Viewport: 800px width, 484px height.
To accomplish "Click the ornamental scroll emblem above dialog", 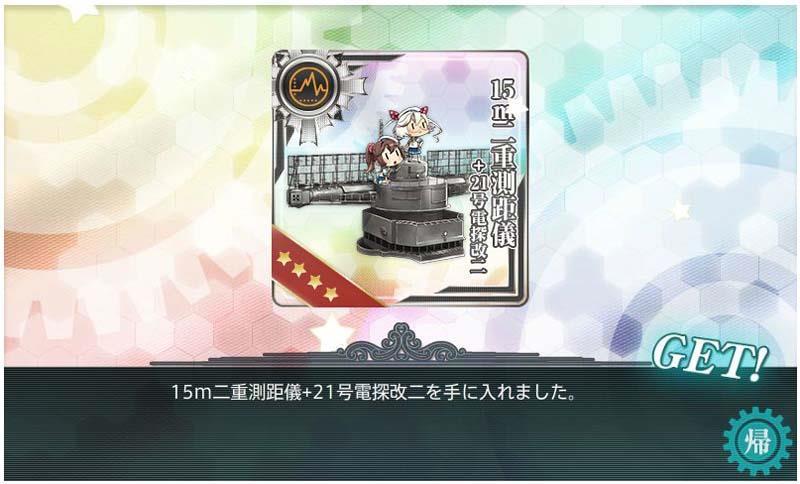I will [x=402, y=342].
